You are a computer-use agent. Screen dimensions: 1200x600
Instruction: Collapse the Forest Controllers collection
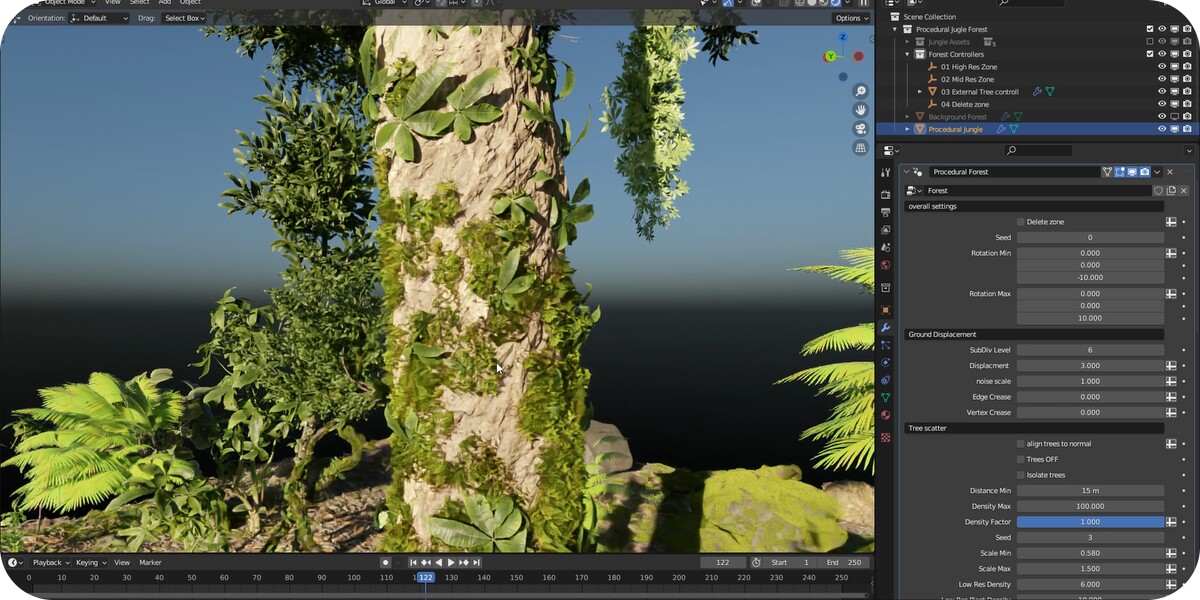908,54
